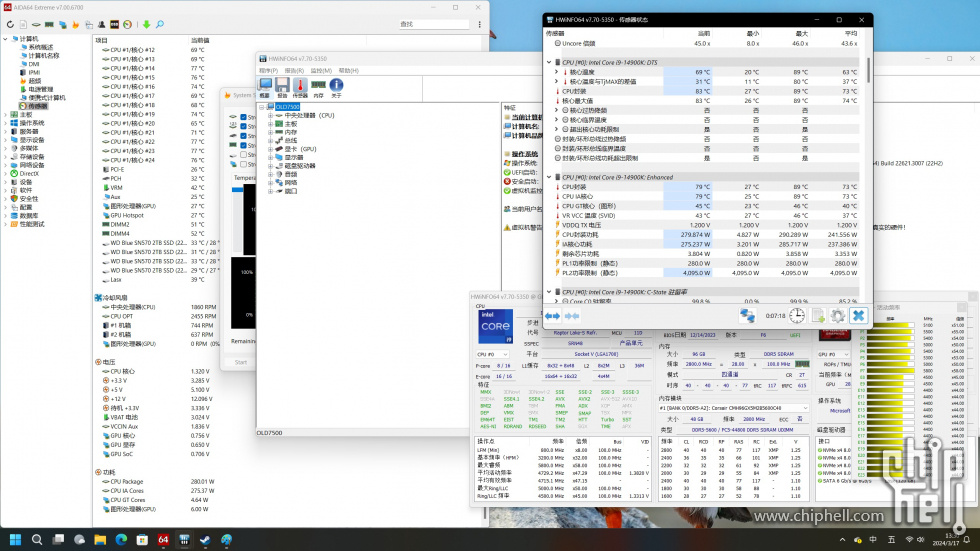Open Windows Start menu

pos(16,540)
